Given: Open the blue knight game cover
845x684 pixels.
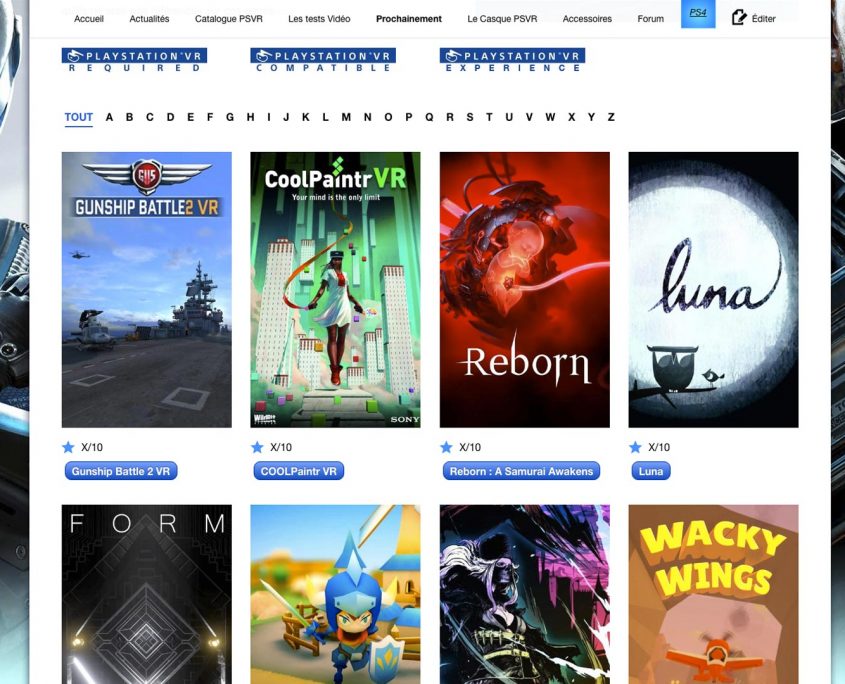Looking at the screenshot, I should pos(335,594).
